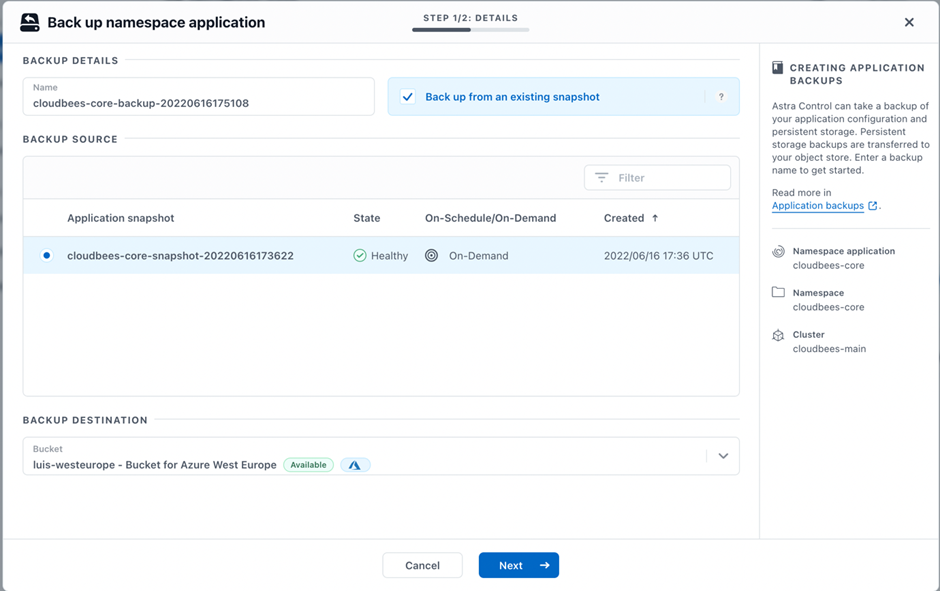The width and height of the screenshot is (940, 591).
Task: Toggle Back up from an existing snapshot checkbox
Action: (x=408, y=97)
